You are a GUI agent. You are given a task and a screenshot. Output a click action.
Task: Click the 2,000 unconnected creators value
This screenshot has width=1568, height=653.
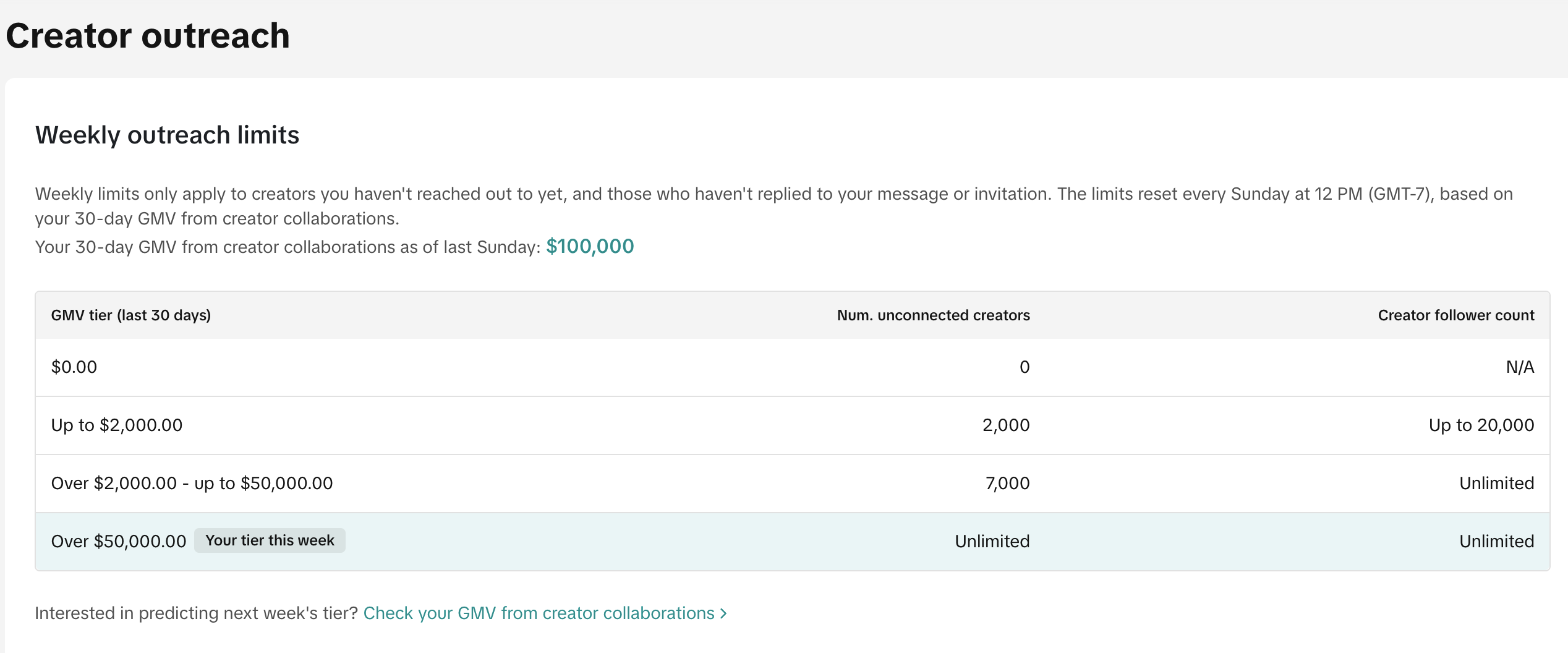click(x=1006, y=425)
